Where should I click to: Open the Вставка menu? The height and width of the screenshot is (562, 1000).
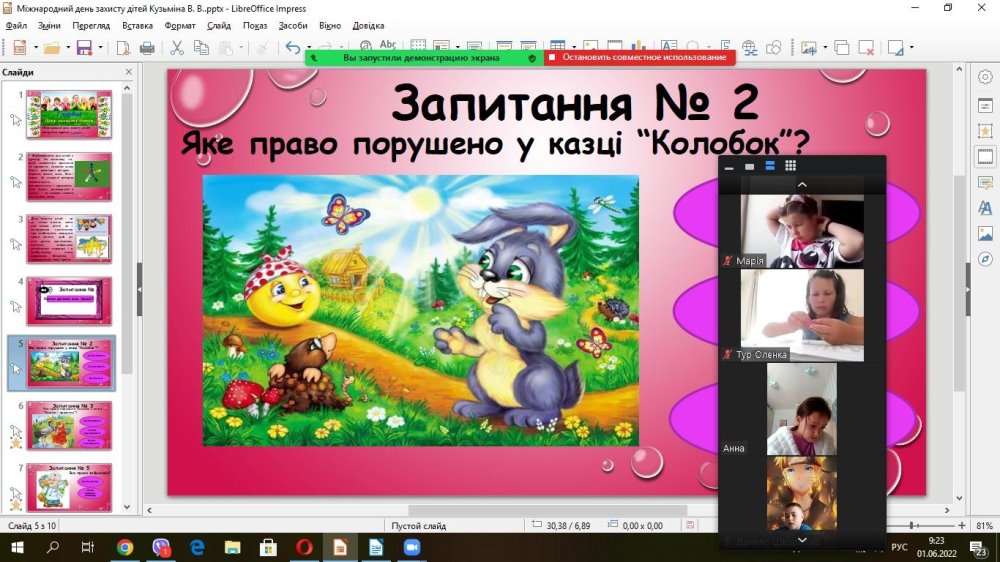[x=137, y=26]
